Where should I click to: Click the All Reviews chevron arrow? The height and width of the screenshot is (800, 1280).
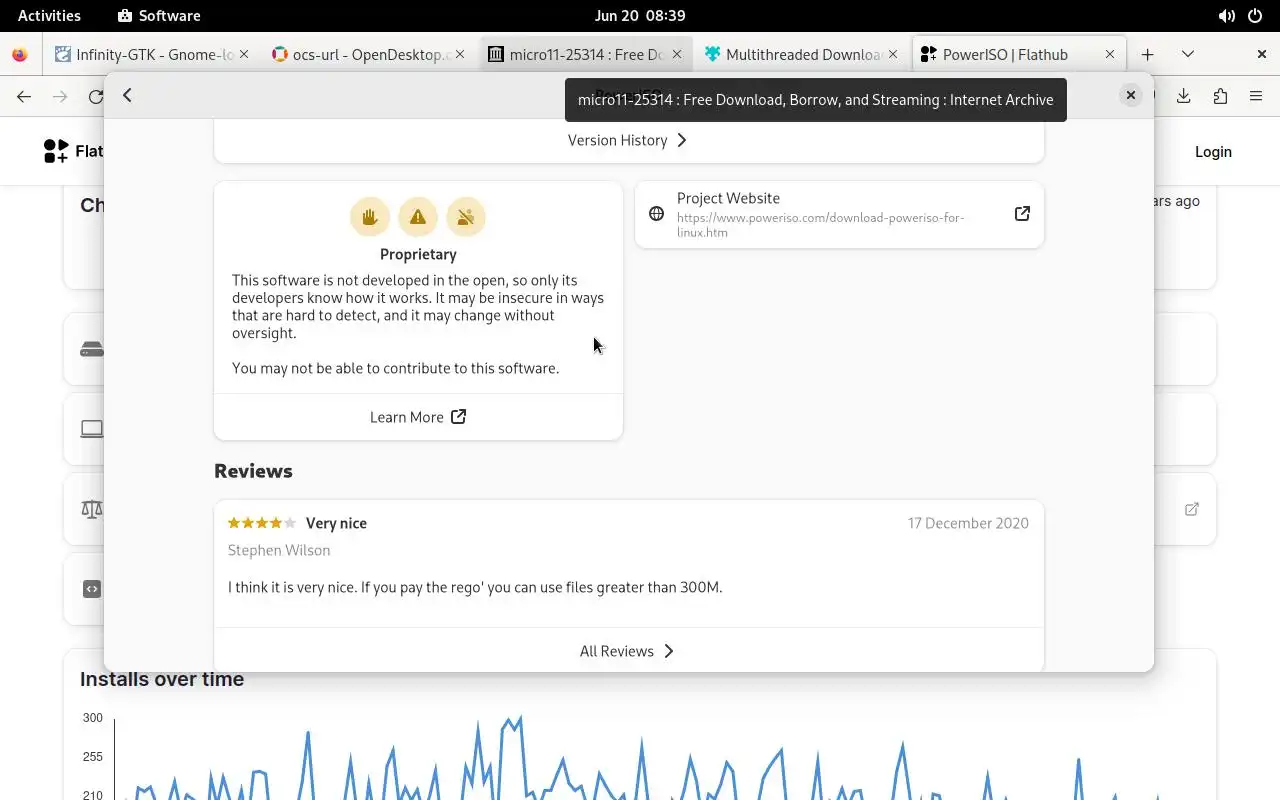coord(669,651)
